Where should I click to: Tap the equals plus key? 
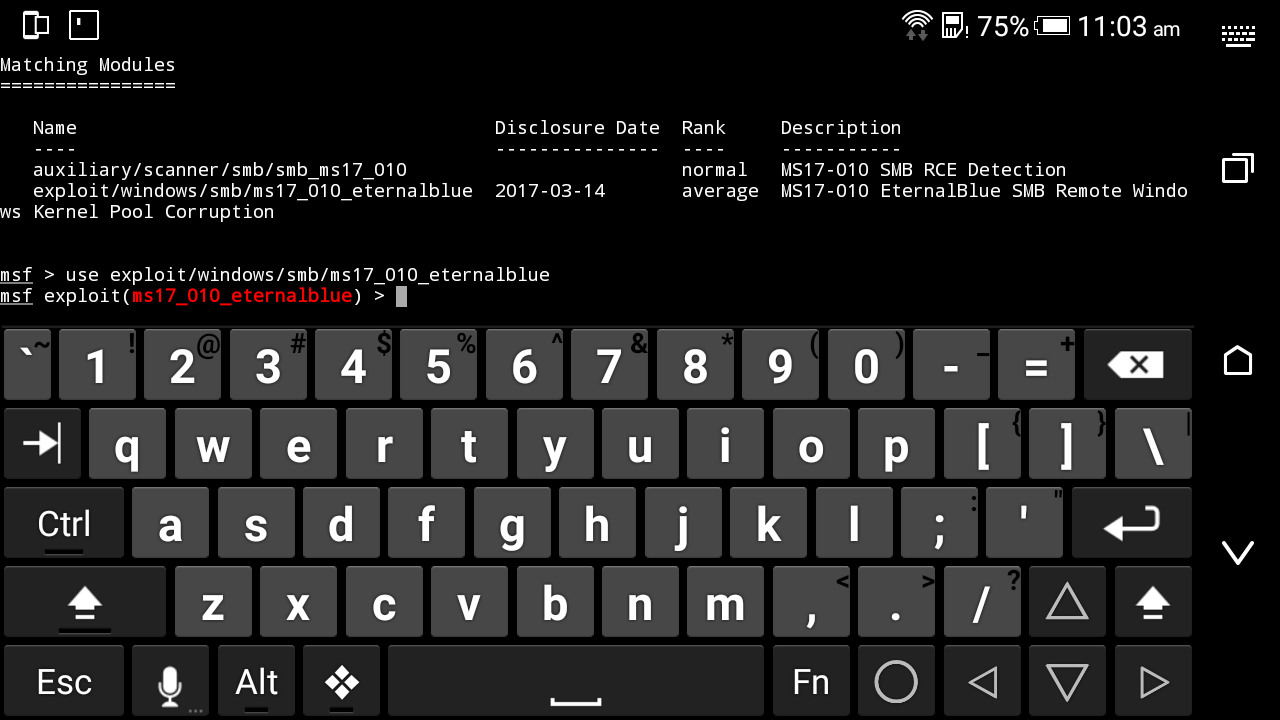coord(1037,365)
